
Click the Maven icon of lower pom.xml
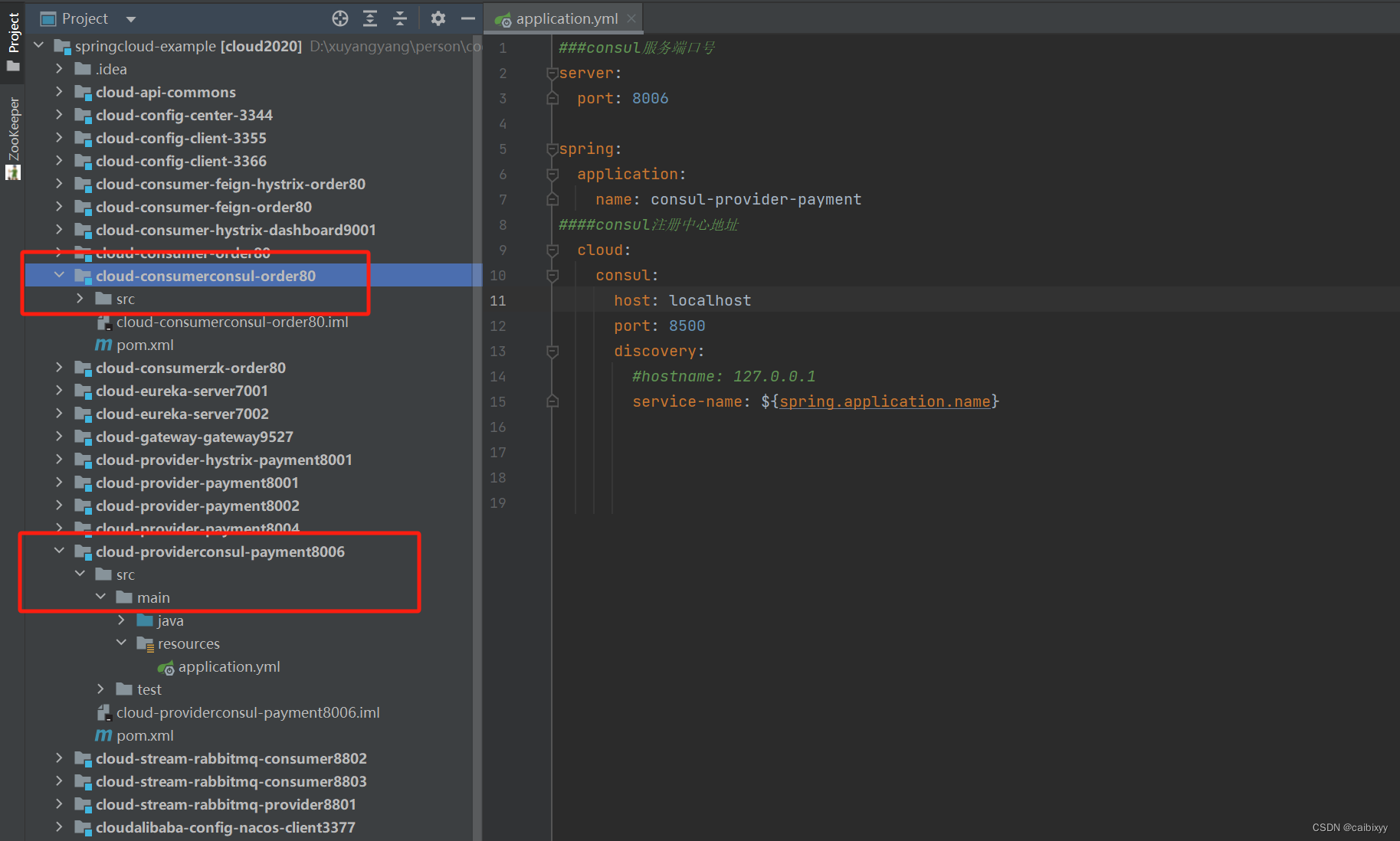click(103, 735)
